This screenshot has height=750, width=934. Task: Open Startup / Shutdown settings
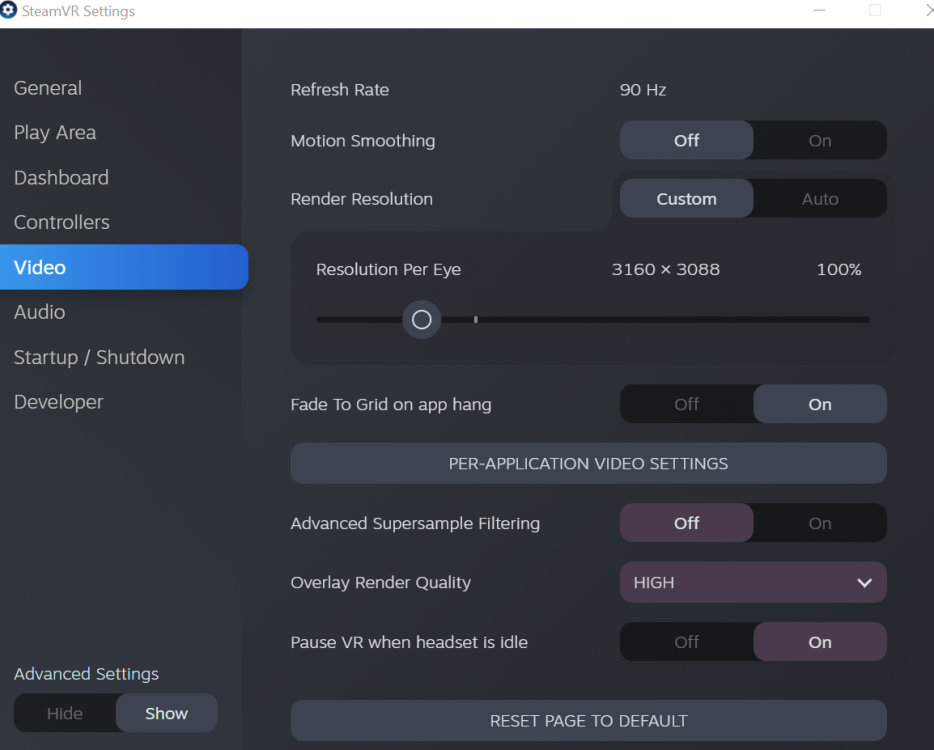pos(99,357)
